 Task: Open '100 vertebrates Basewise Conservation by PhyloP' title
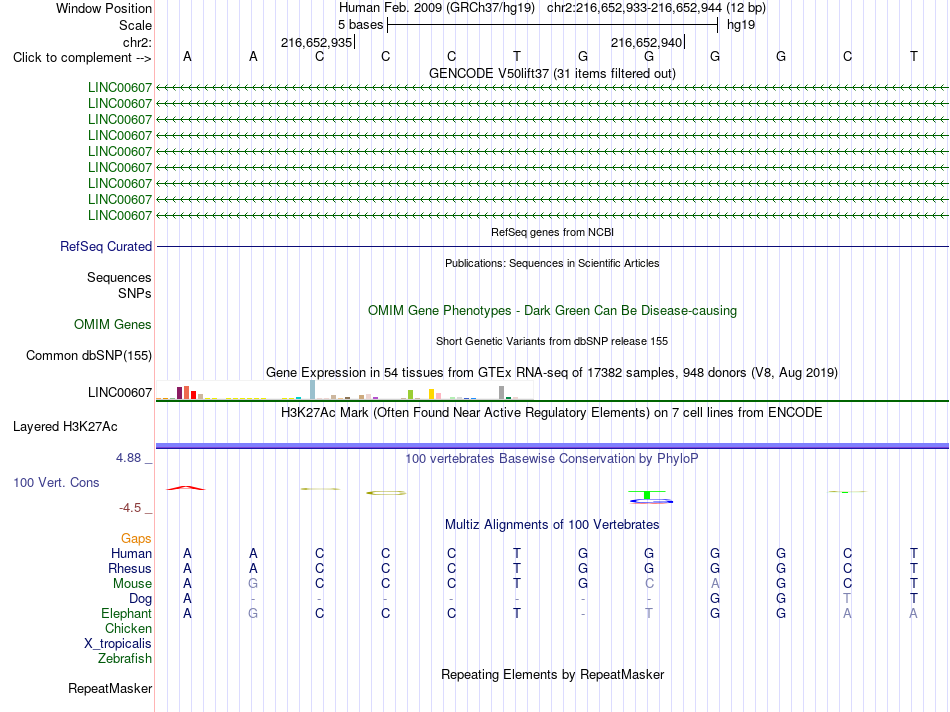(x=552, y=459)
